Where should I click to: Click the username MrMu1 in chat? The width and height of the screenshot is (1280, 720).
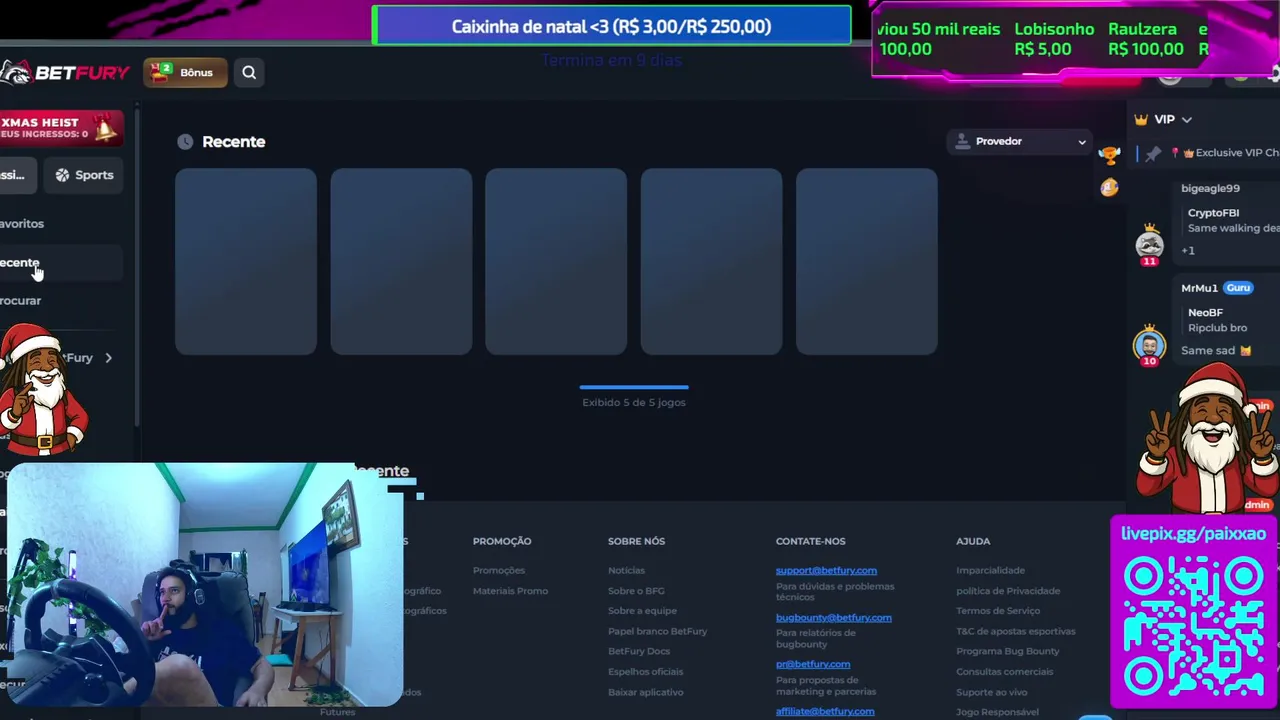click(1199, 288)
